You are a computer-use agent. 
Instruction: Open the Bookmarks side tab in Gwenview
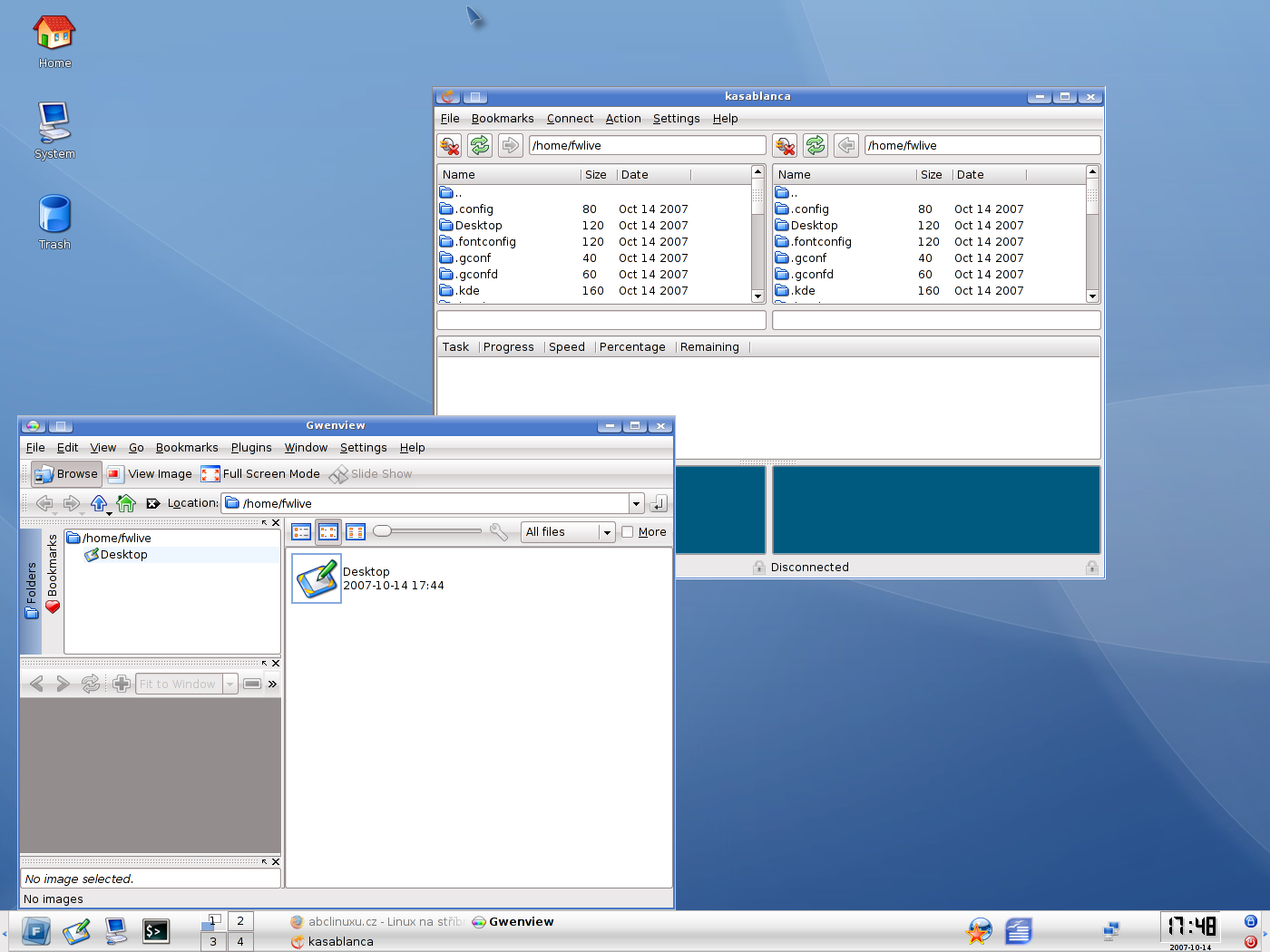(53, 574)
